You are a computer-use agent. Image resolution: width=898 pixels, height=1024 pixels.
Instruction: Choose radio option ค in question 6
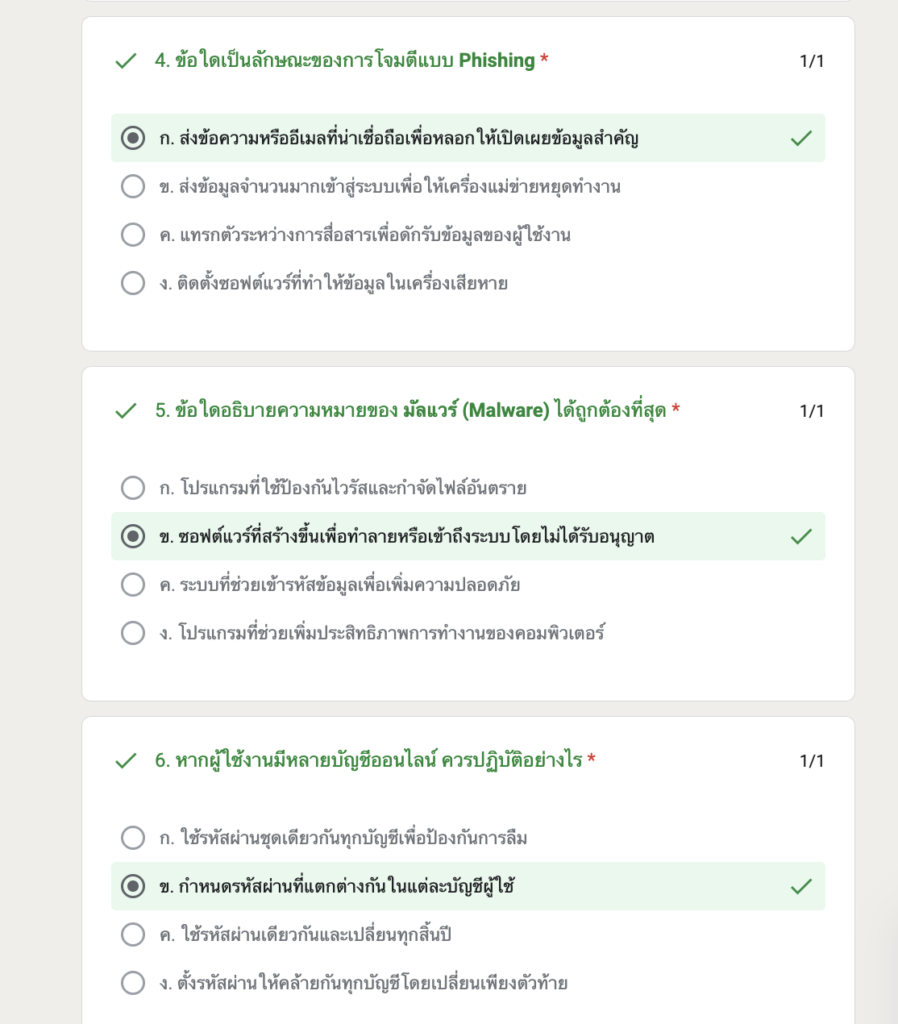click(x=133, y=935)
